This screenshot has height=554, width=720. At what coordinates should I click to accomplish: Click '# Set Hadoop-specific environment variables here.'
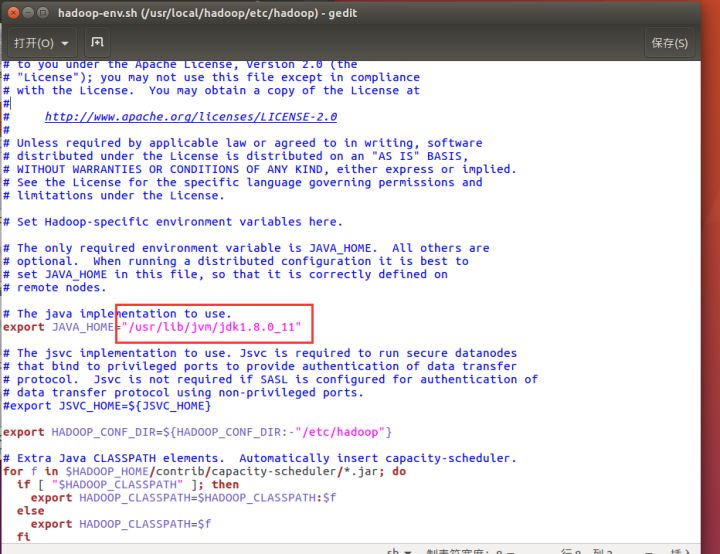pyautogui.click(x=173, y=222)
